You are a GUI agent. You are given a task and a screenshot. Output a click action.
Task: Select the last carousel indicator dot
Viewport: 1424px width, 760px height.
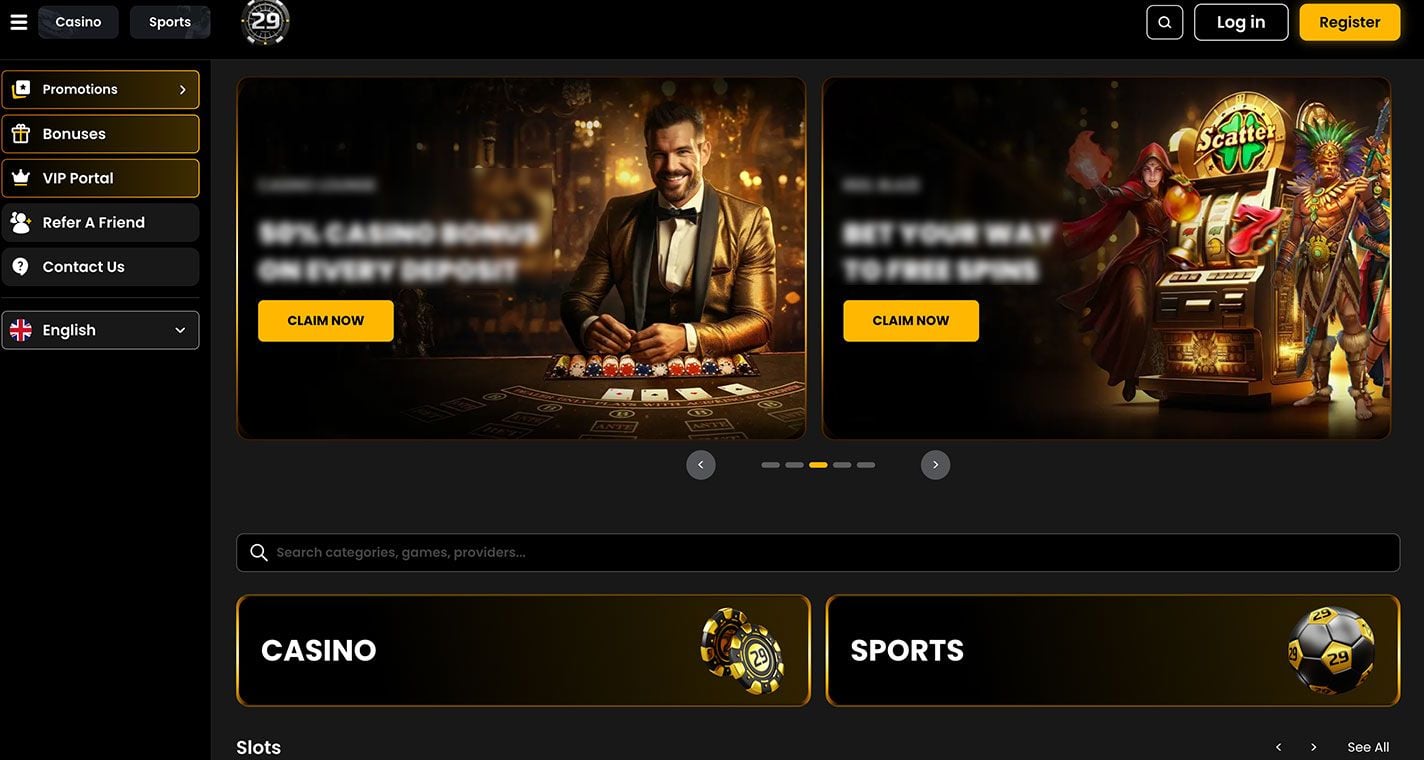[x=866, y=465]
